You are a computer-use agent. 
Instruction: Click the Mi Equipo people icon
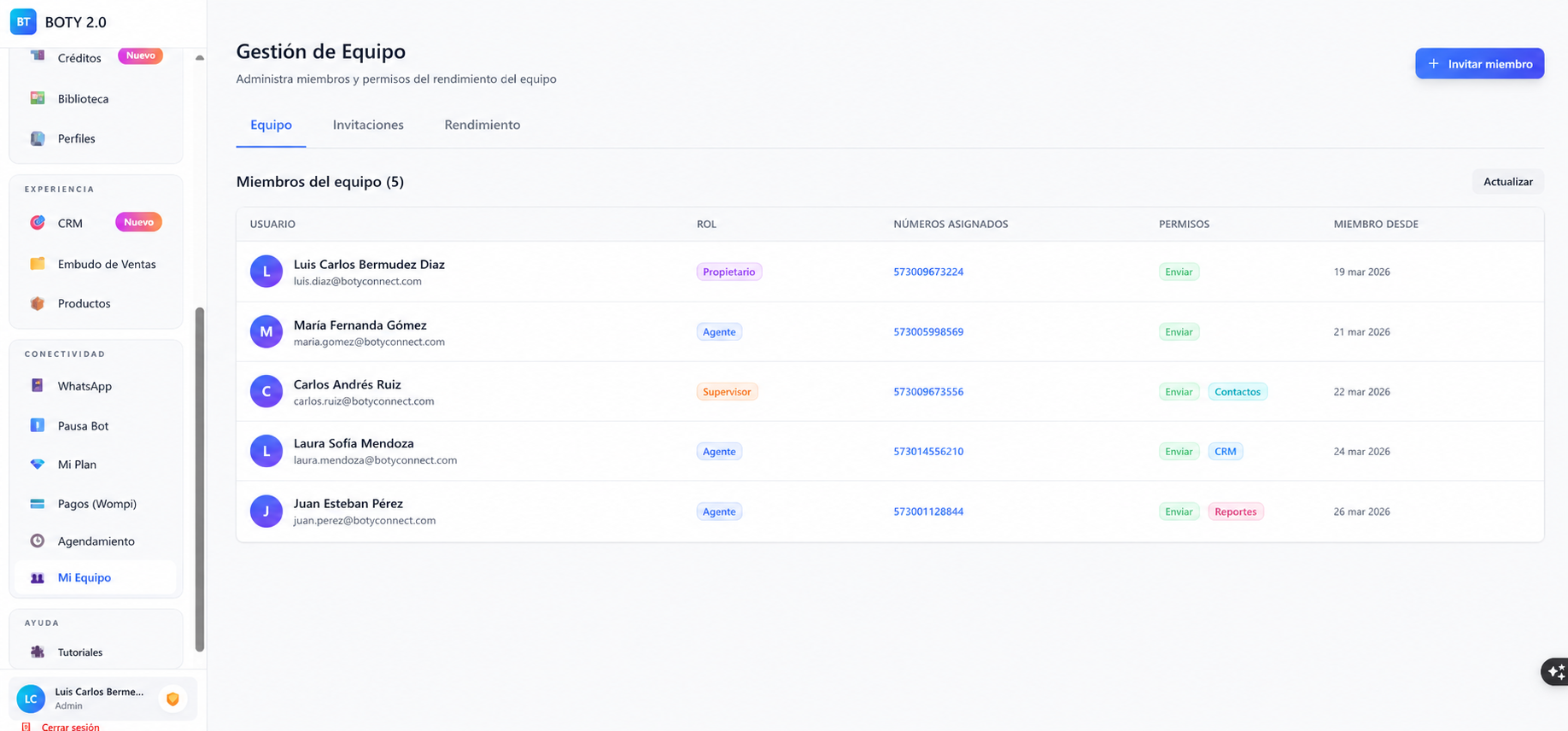(38, 578)
